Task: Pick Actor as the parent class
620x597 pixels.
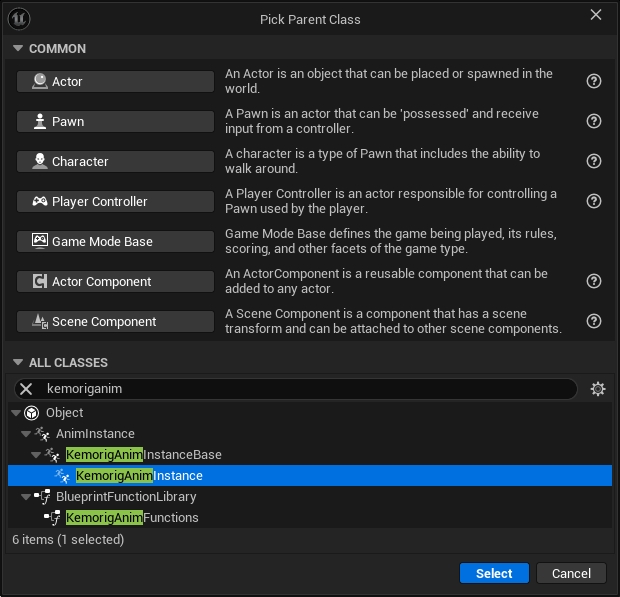Action: (115, 81)
